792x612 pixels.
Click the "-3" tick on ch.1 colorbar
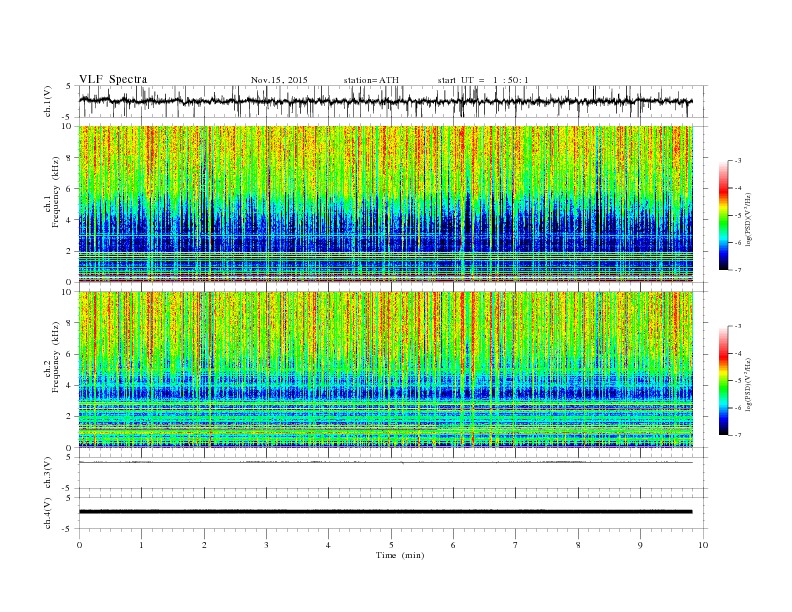737,161
